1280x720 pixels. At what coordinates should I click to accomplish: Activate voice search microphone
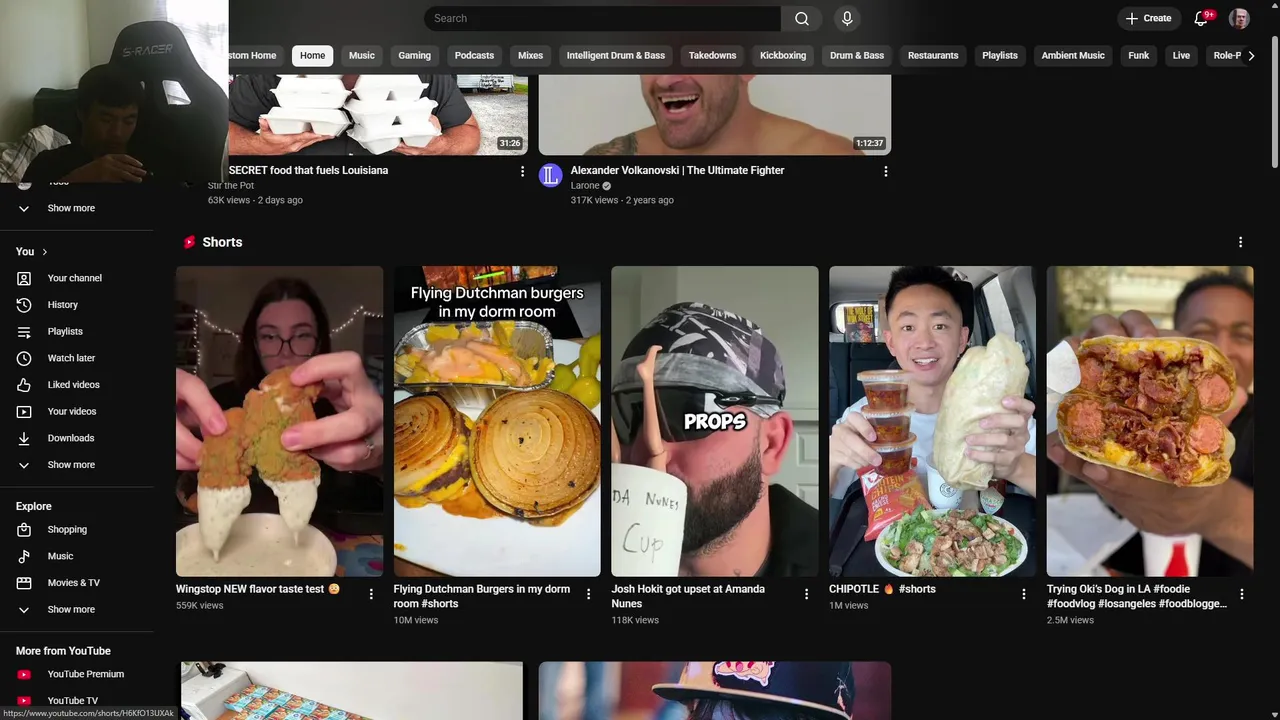pyautogui.click(x=847, y=18)
